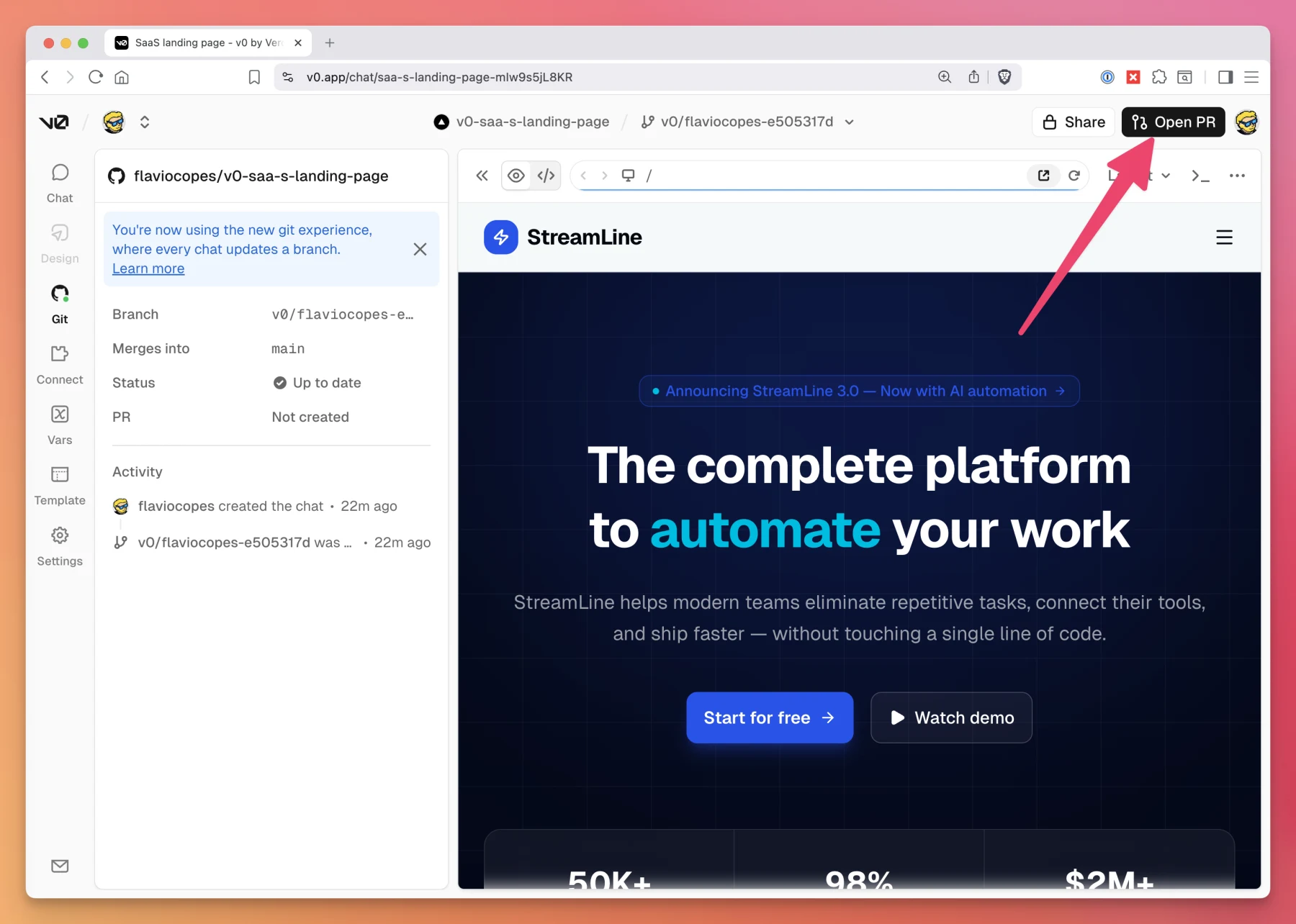This screenshot has width=1296, height=924.
Task: Go forward in preview navigation
Action: click(604, 176)
